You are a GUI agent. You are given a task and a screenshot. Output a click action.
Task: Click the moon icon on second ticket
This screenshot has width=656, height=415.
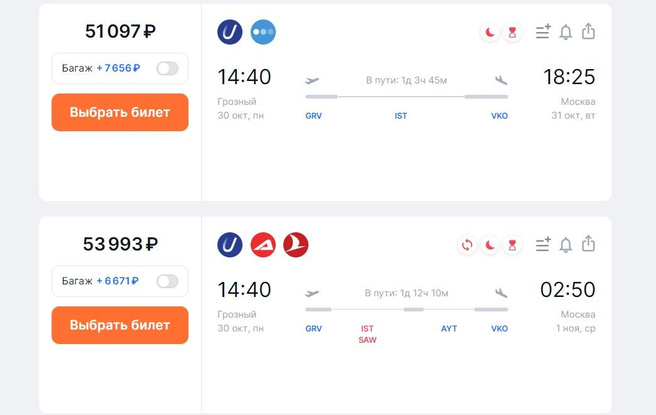coord(490,245)
